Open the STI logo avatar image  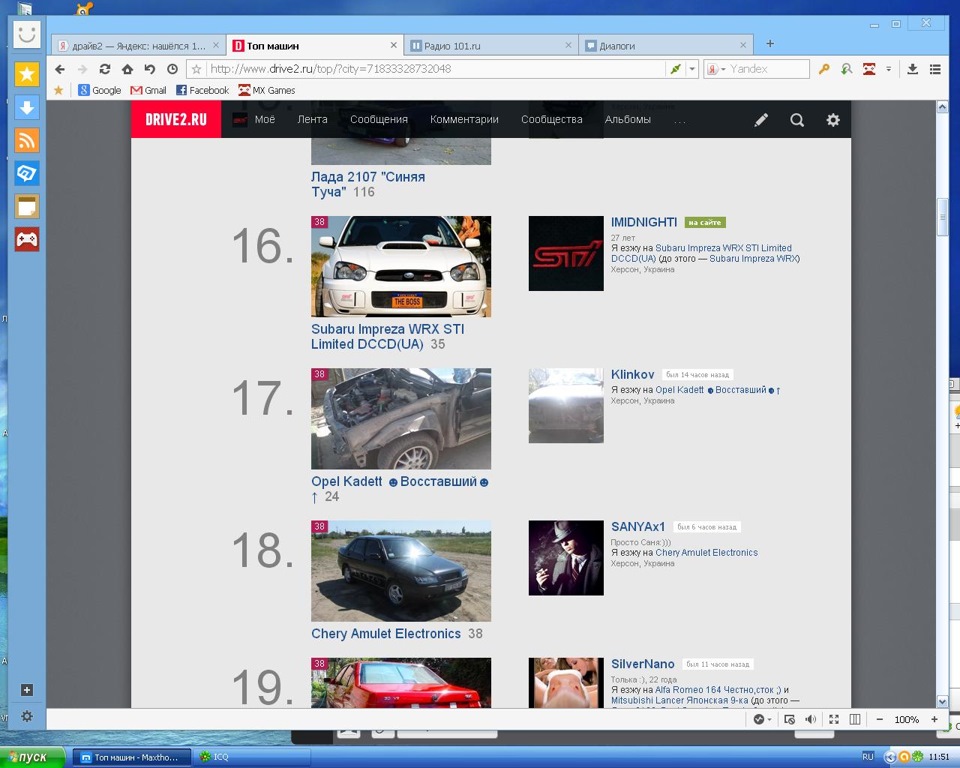[566, 254]
